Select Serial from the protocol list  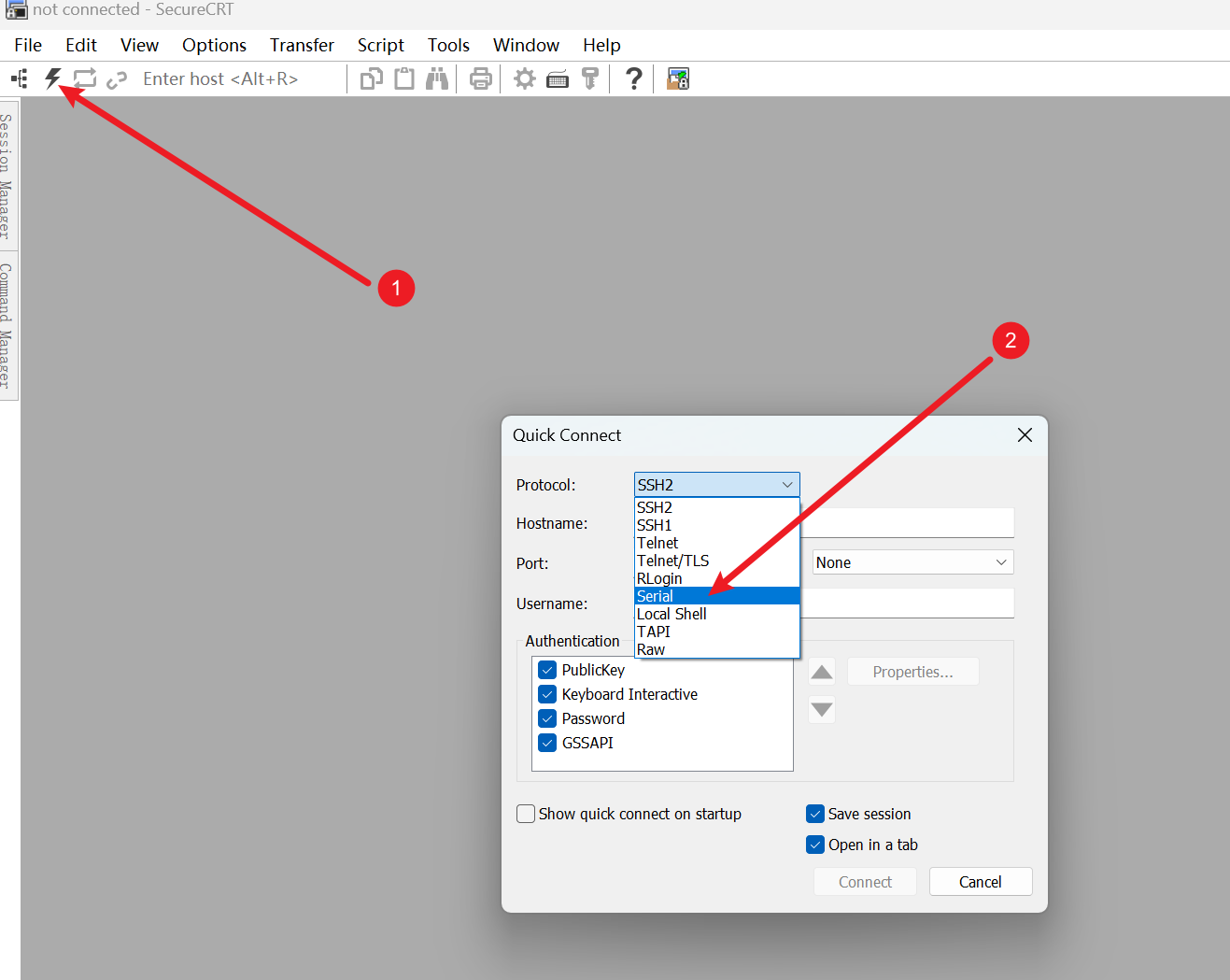(656, 596)
